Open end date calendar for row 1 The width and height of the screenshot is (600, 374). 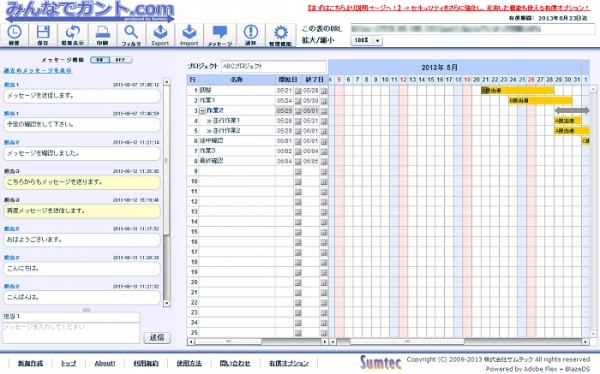pos(324,91)
